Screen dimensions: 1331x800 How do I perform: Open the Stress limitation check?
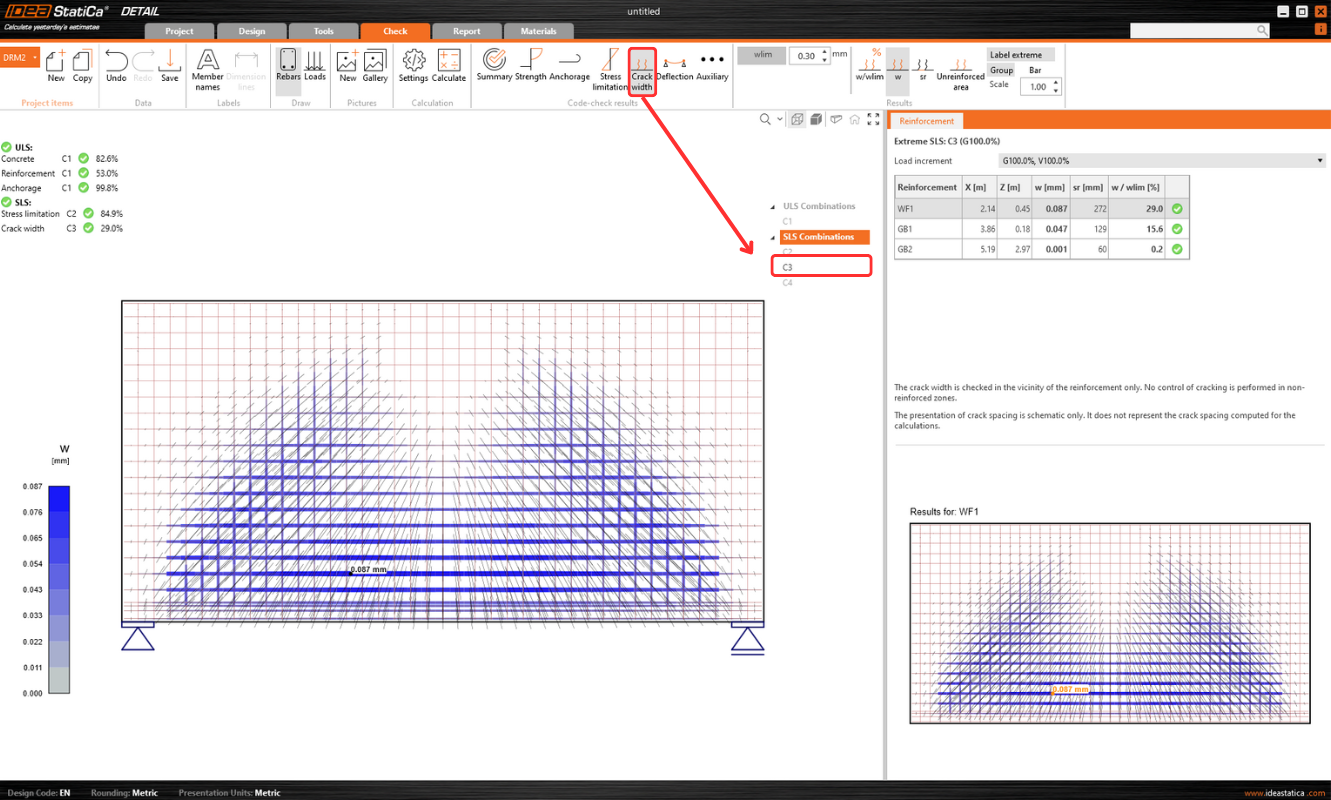(610, 70)
